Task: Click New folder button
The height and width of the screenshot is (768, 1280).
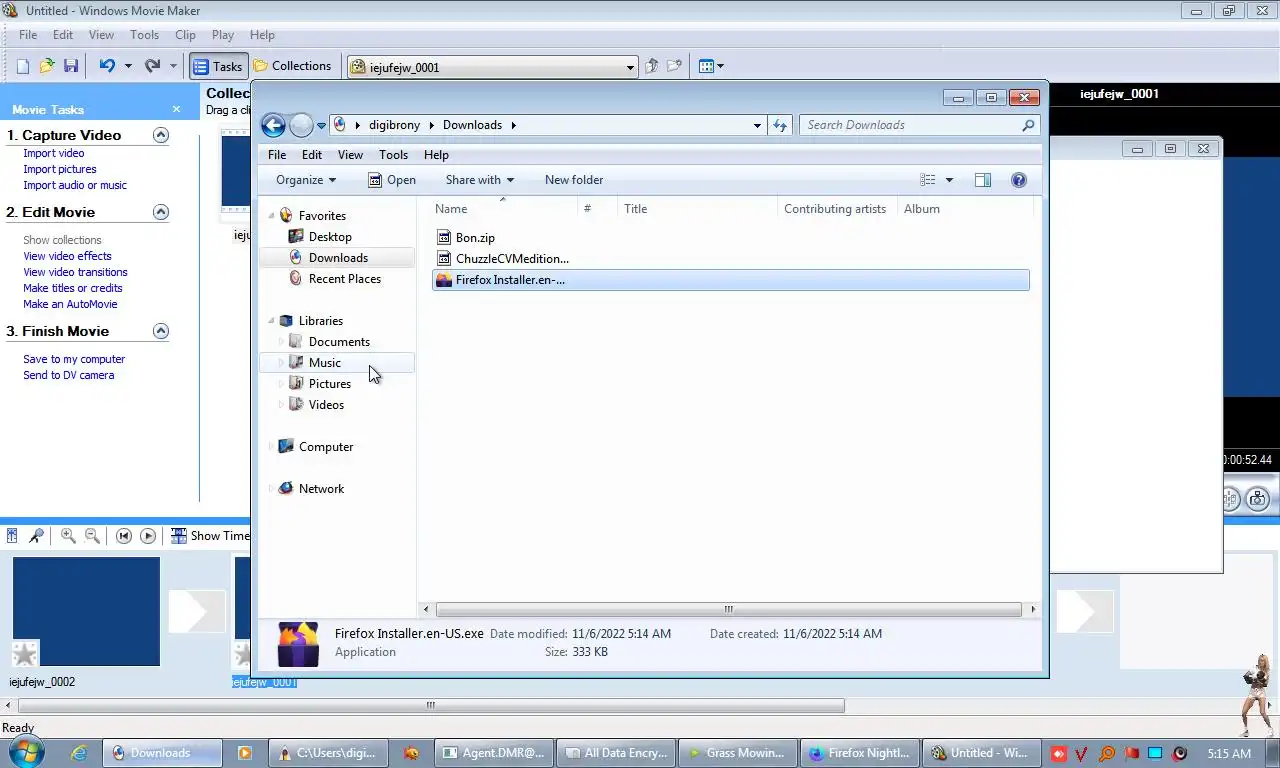Action: [574, 180]
